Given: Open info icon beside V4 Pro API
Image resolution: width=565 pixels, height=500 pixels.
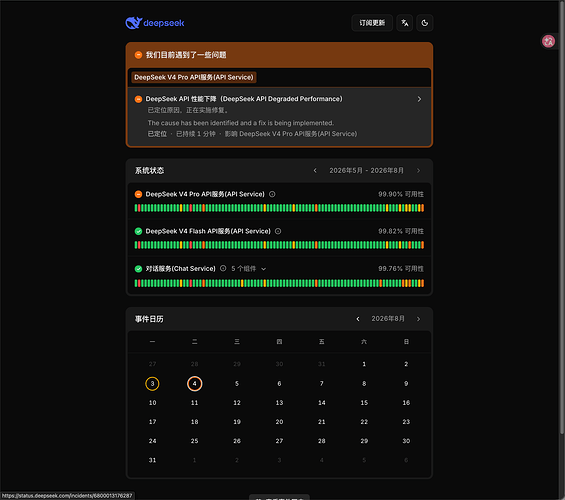Looking at the screenshot, I should click(x=272, y=194).
